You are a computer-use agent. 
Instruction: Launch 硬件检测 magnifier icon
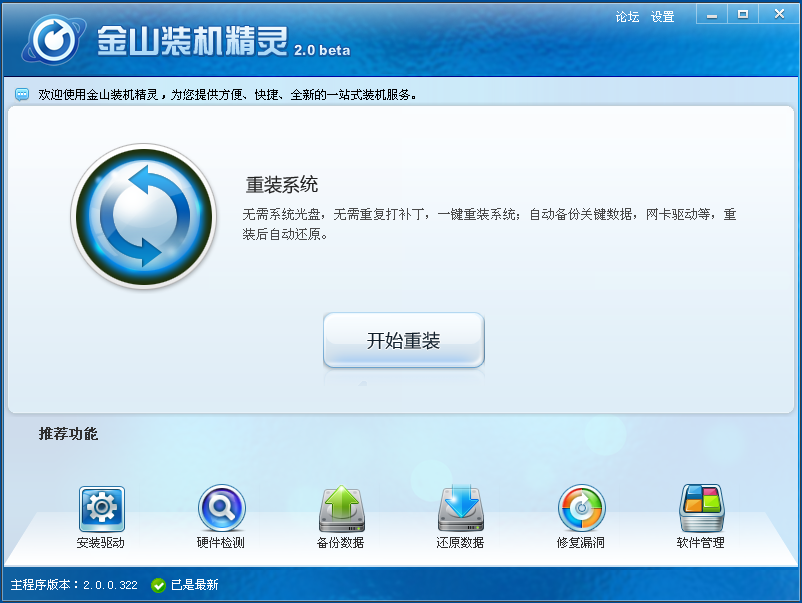[221, 508]
